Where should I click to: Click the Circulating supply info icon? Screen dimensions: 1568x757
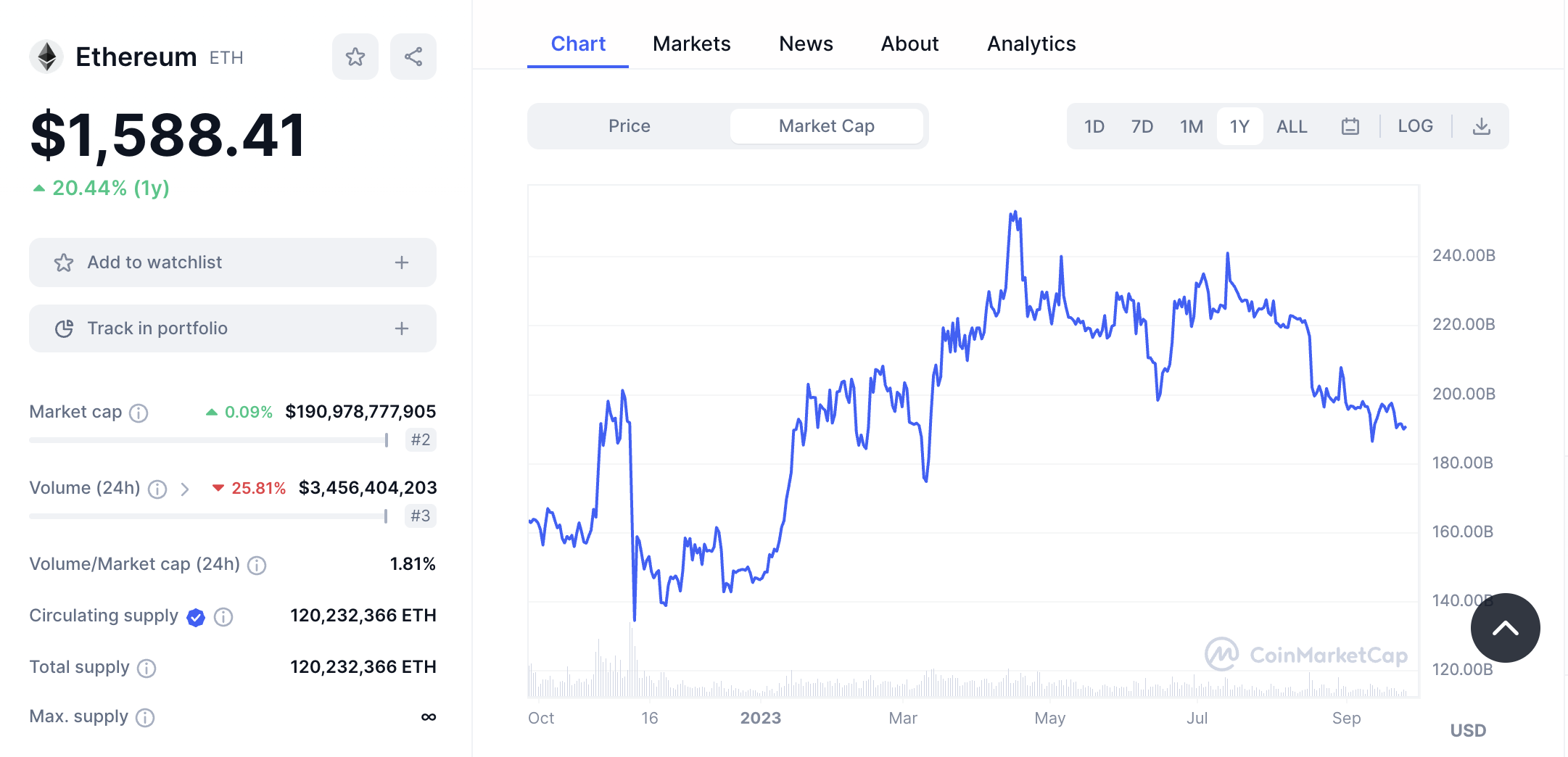pyautogui.click(x=223, y=617)
